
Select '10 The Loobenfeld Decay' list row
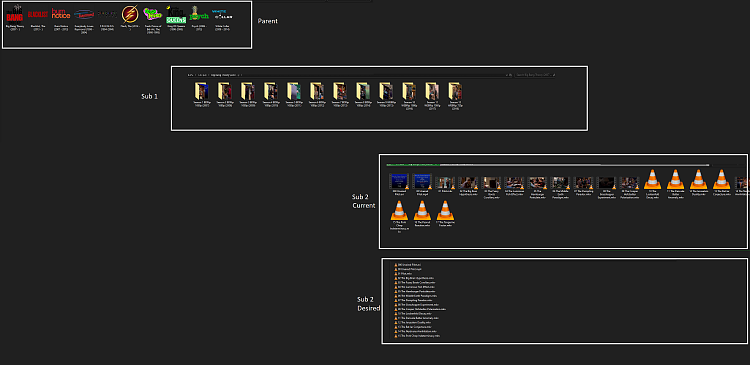click(x=413, y=314)
